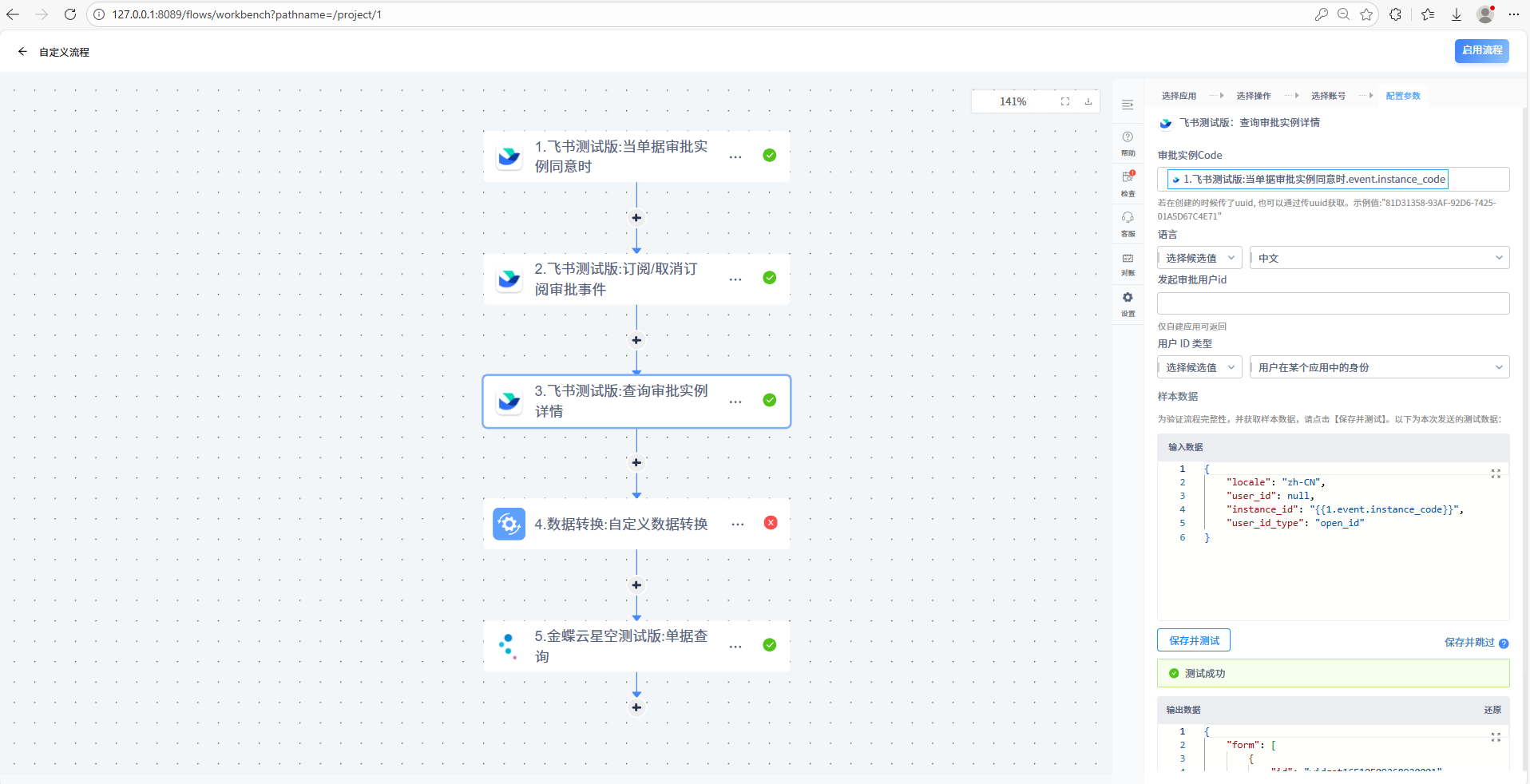Click the download icon in zoom toolbar
The image size is (1530, 784).
(1088, 101)
